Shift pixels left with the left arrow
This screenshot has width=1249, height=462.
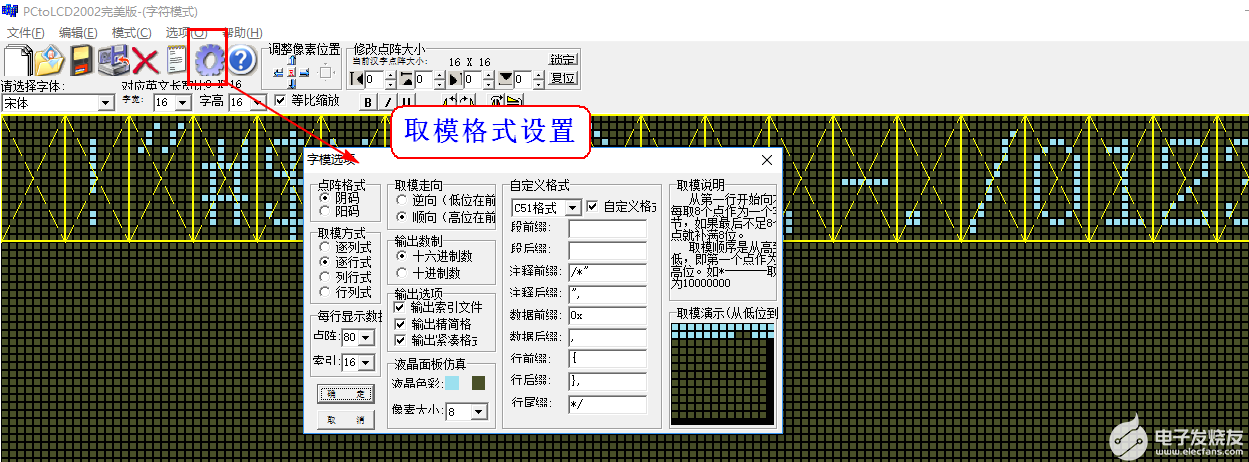point(277,72)
